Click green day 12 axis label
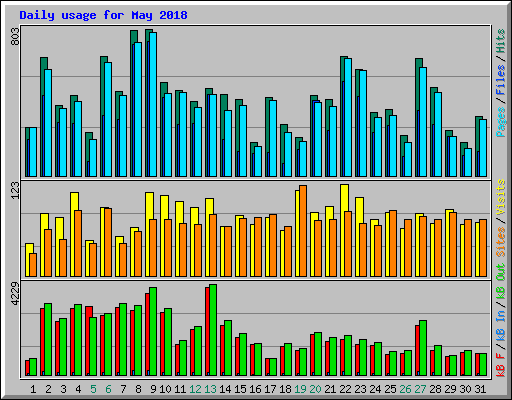This screenshot has width=512, height=400. (195, 389)
